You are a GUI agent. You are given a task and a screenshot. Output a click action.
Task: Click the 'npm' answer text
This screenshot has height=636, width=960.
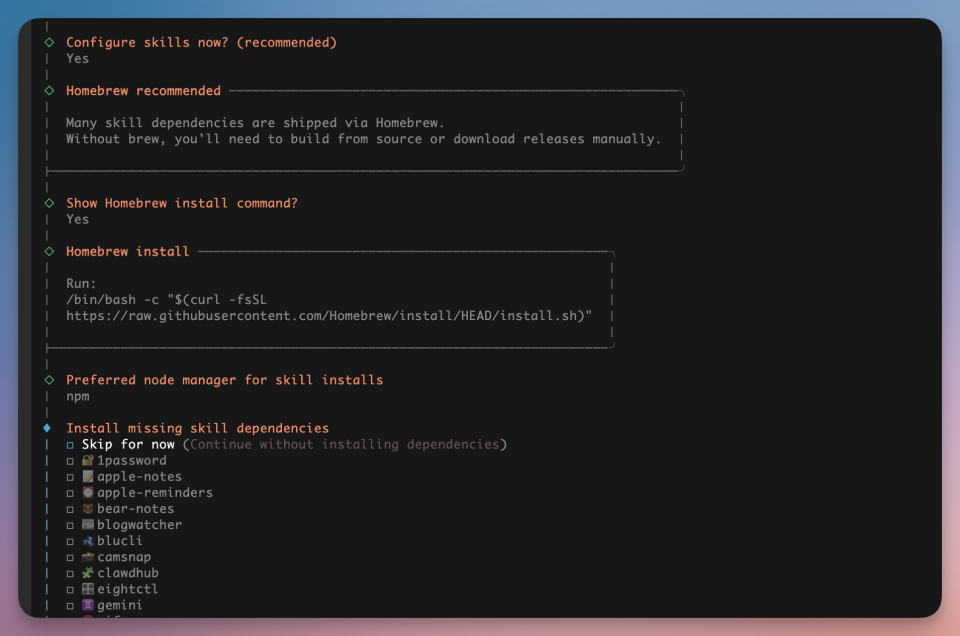coord(78,396)
